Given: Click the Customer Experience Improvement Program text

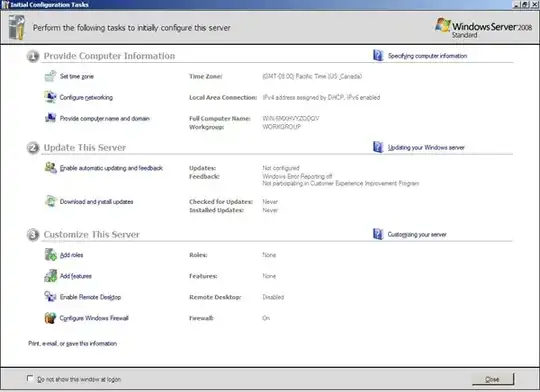Looking at the screenshot, I should (341, 183).
